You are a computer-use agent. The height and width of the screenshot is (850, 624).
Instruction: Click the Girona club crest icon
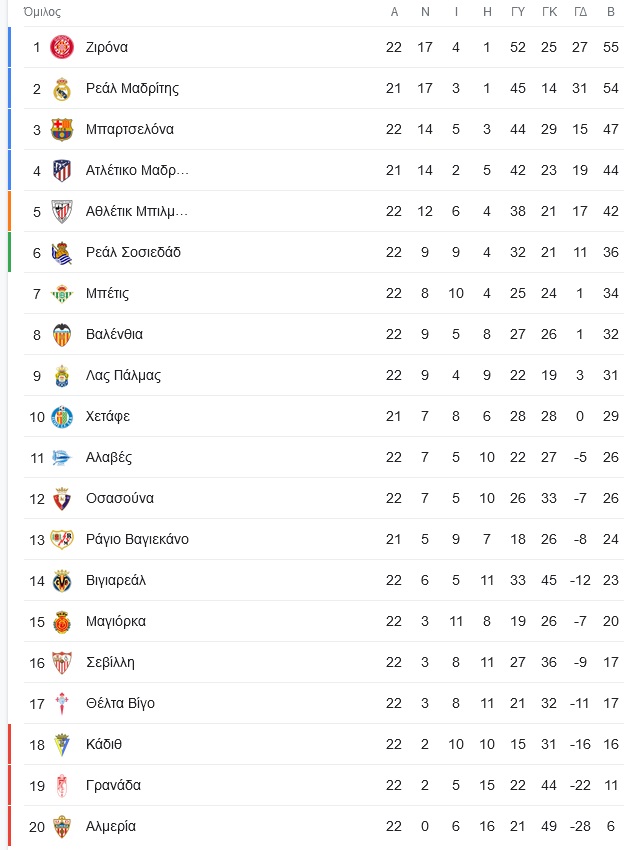tap(62, 47)
